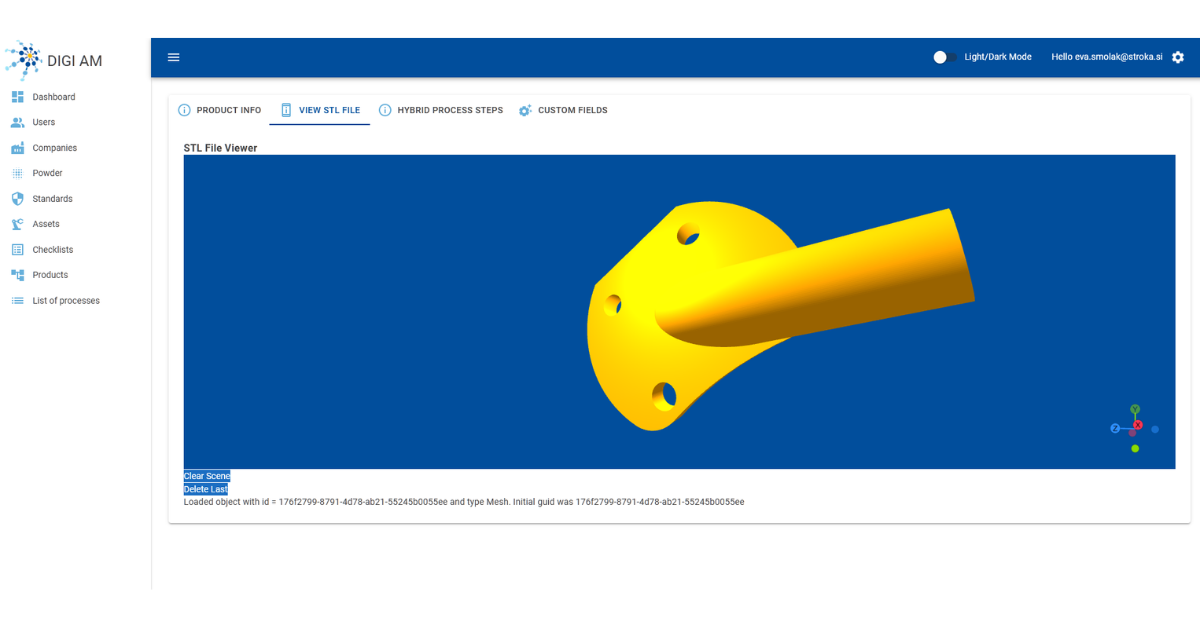The width and height of the screenshot is (1200, 628).
Task: Click the Powder sidebar icon
Action: 17,173
